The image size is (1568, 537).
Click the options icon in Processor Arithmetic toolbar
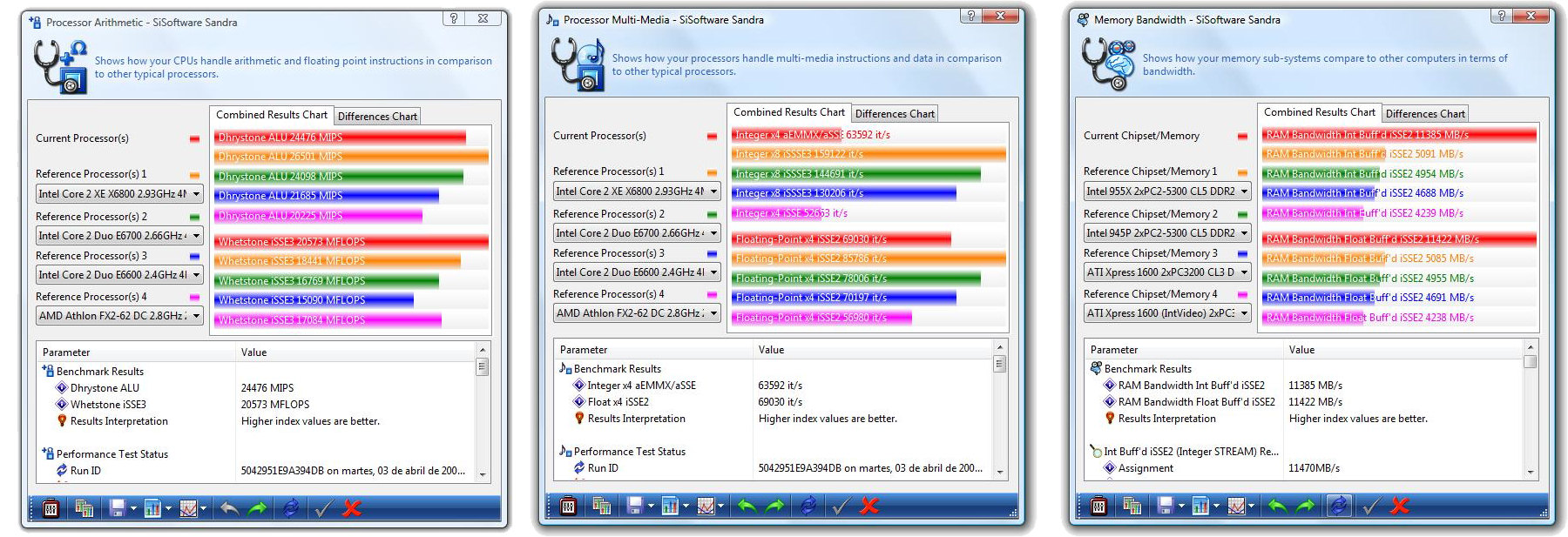[x=51, y=508]
